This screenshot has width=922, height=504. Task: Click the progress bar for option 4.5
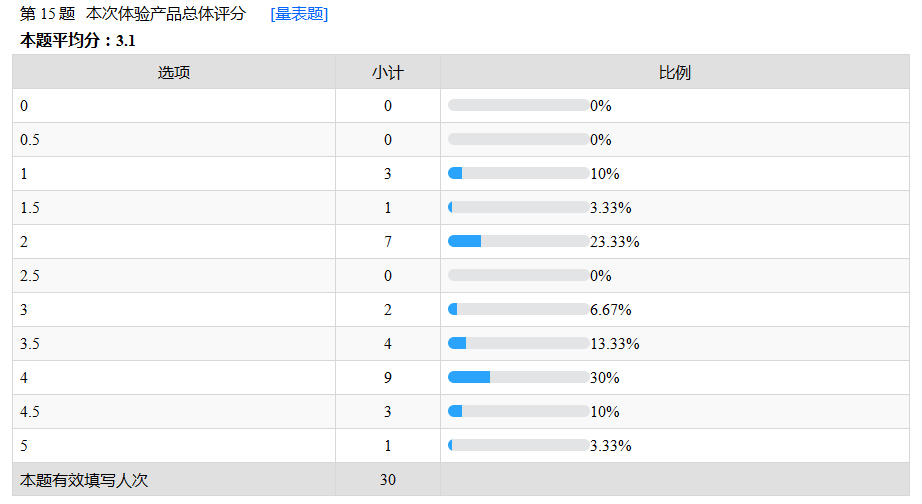518,412
